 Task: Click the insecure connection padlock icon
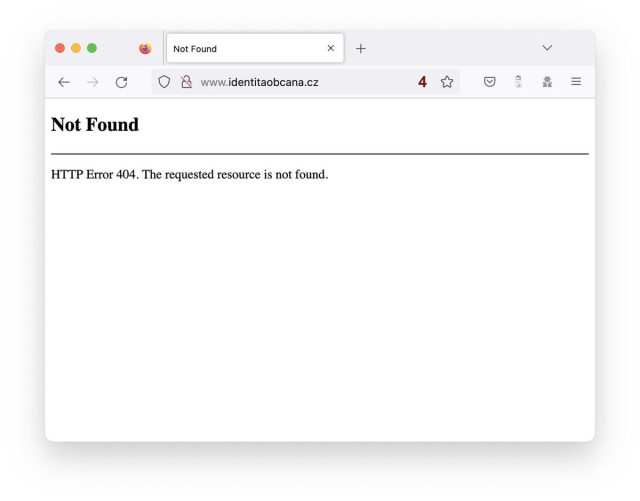(x=186, y=82)
